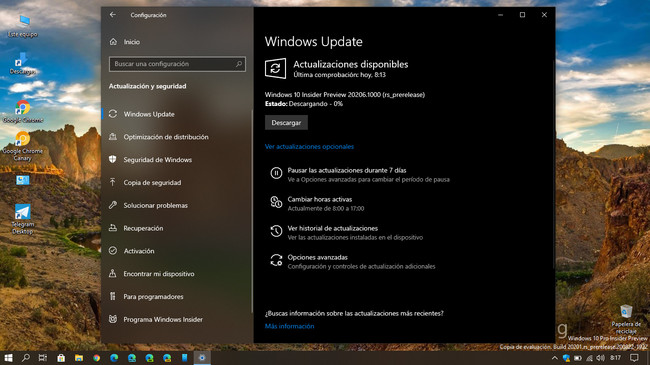
Task: Click the Windows Update sync icon in sidebar
Action: click(113, 114)
